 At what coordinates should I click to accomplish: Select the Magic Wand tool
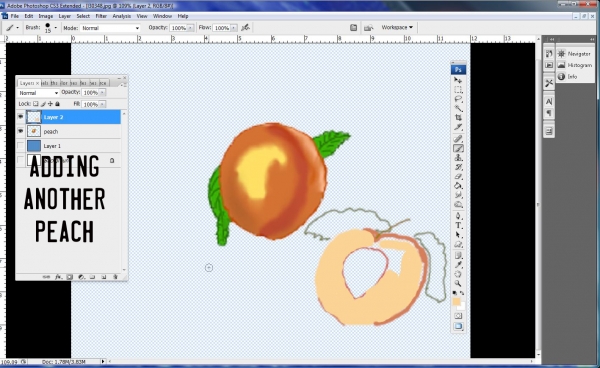(458, 108)
